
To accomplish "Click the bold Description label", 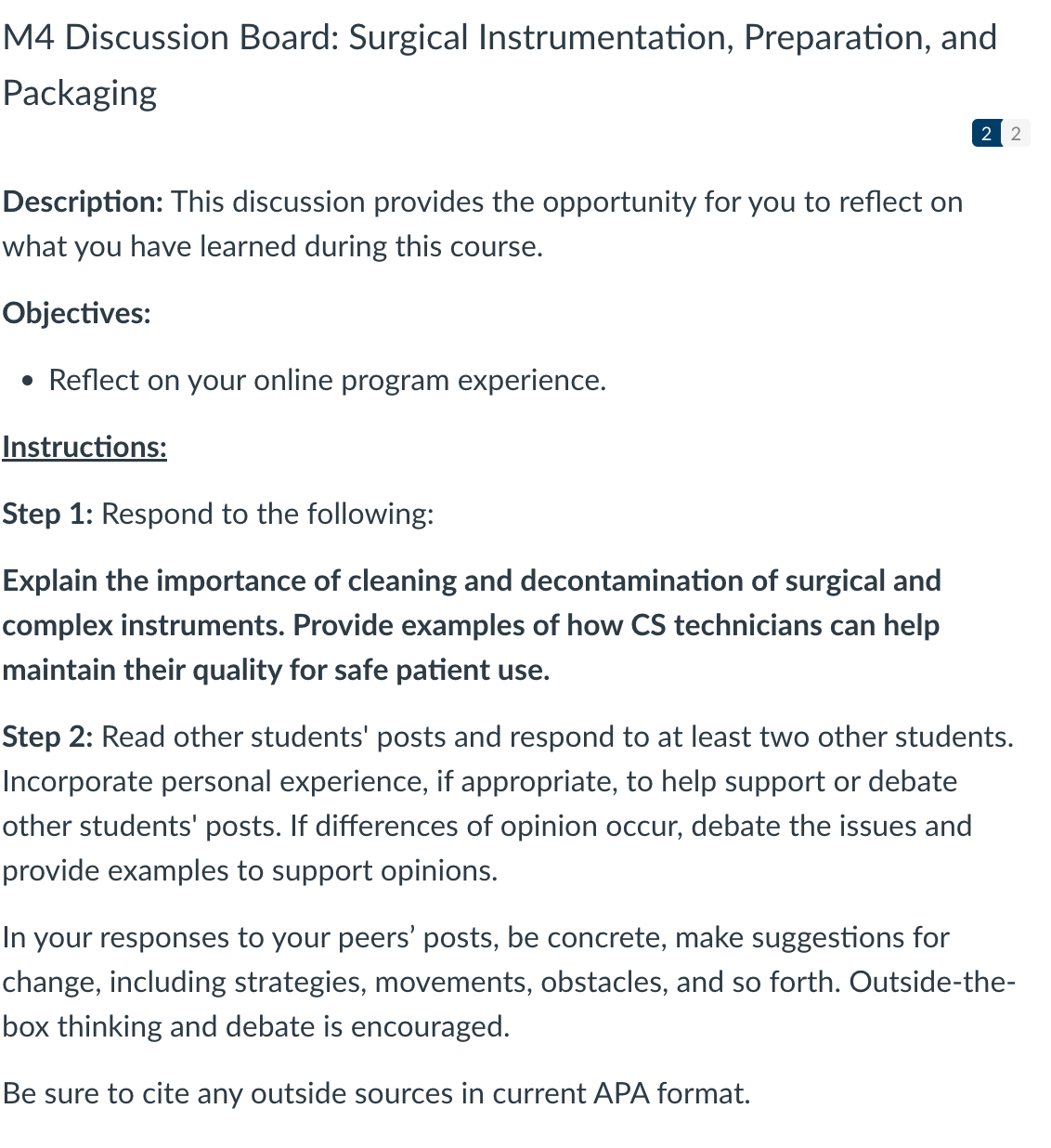I will coord(83,202).
